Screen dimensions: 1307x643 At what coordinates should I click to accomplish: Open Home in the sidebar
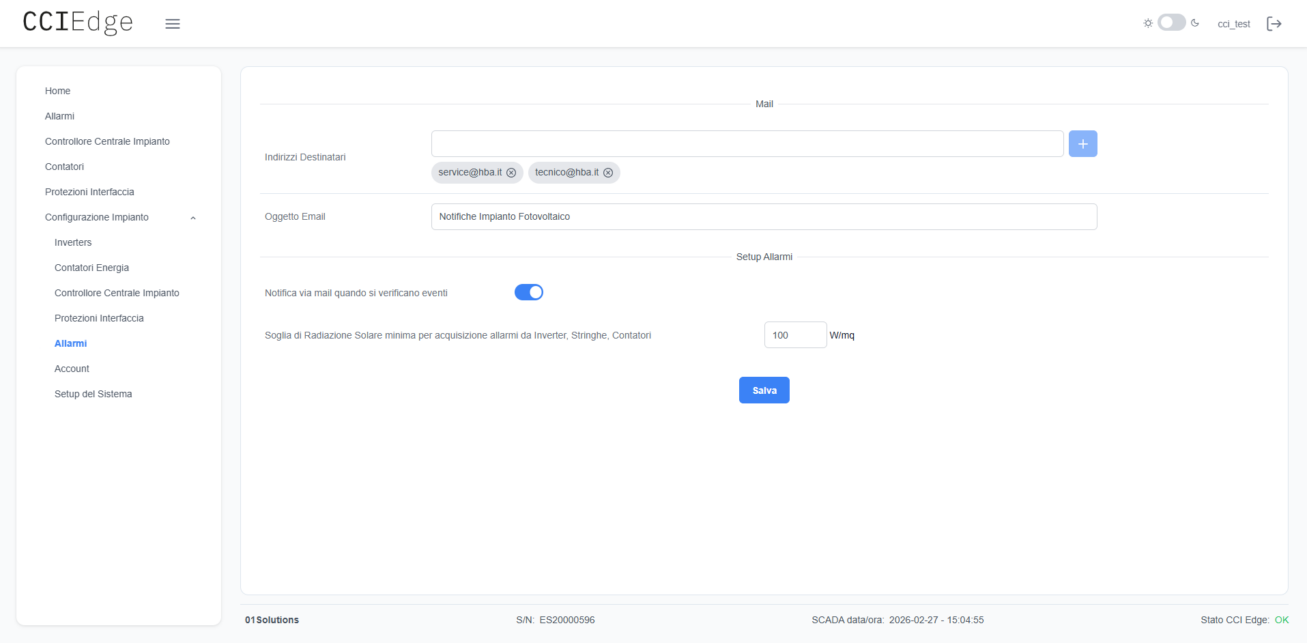[x=57, y=91]
